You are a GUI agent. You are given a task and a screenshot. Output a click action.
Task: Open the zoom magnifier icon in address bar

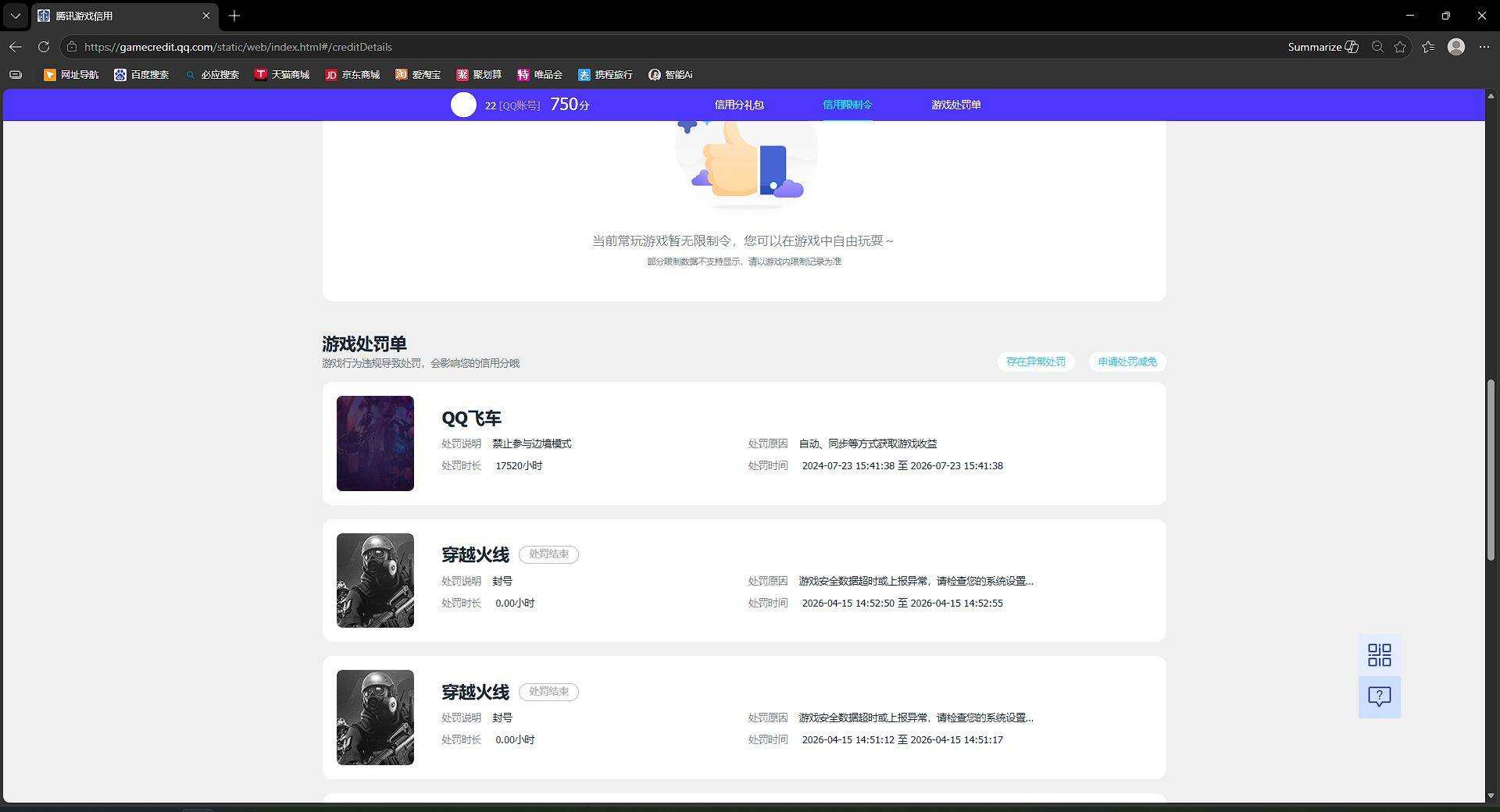(x=1377, y=47)
